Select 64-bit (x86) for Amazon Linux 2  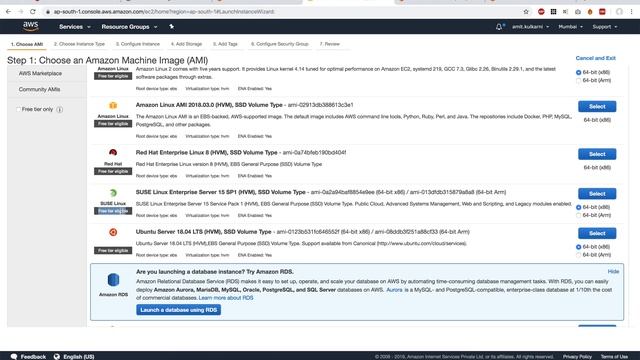tap(578, 73)
